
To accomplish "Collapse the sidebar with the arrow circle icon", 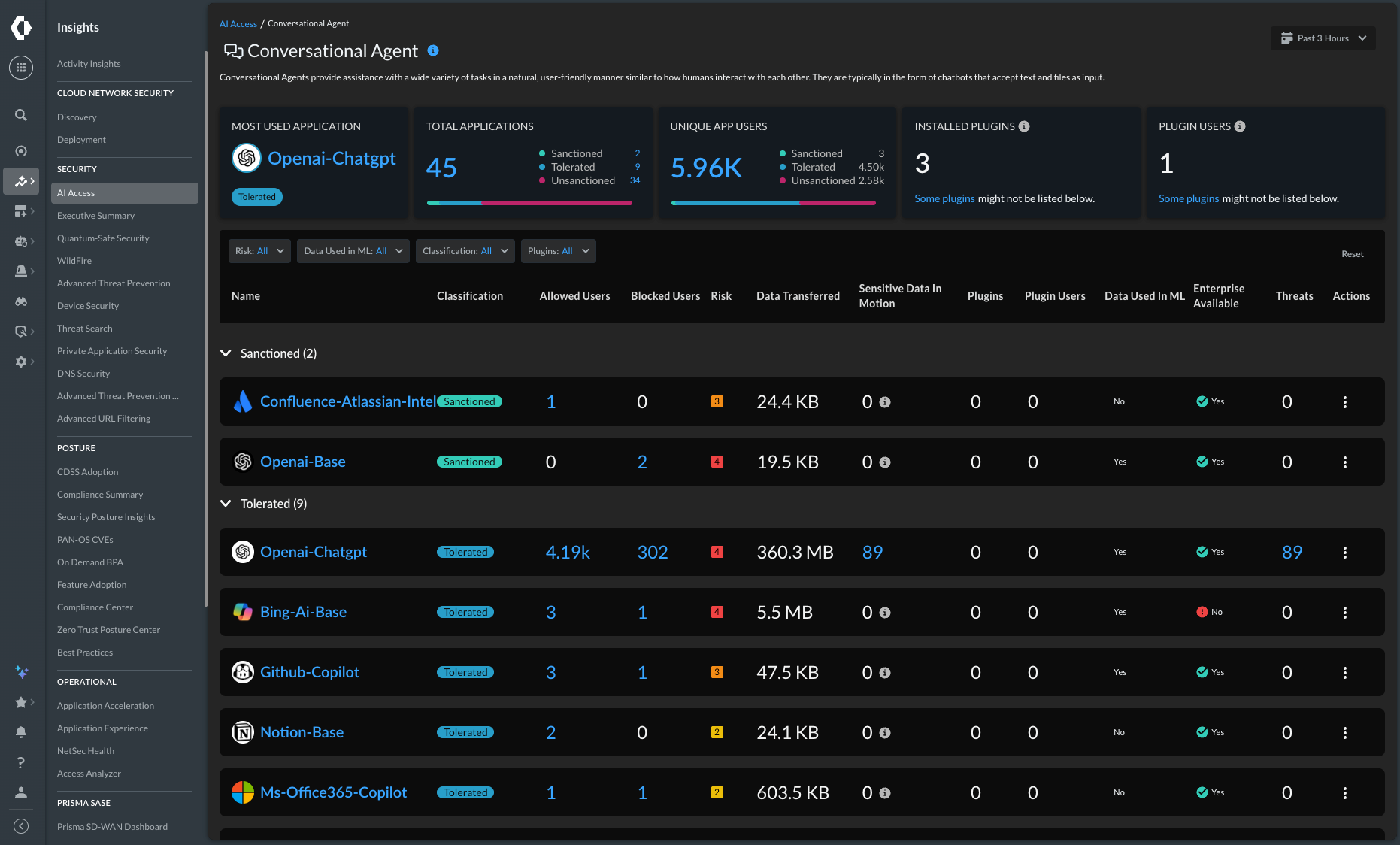I will [21, 826].
